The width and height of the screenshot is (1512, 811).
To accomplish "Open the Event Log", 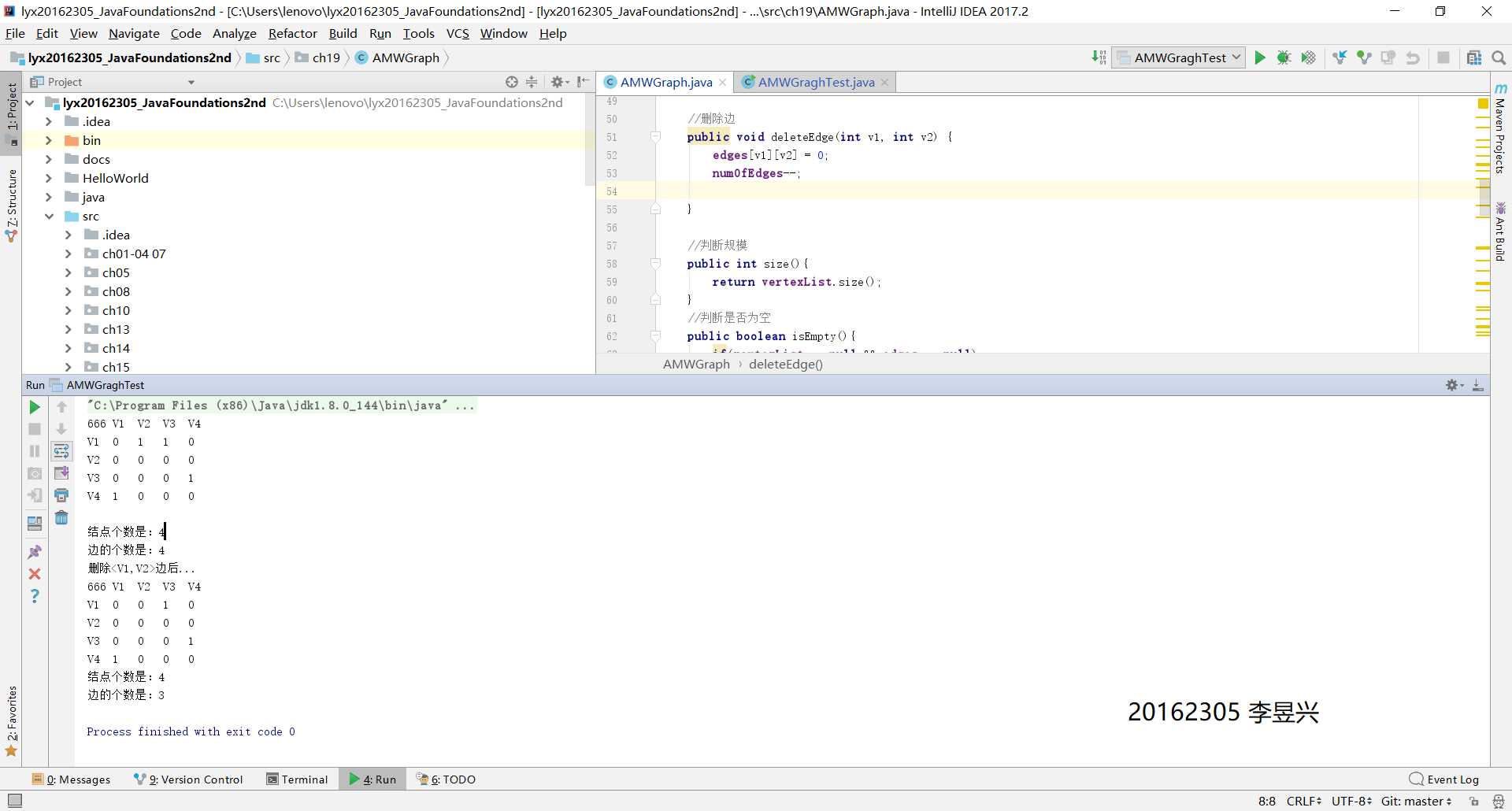I will [1444, 780].
